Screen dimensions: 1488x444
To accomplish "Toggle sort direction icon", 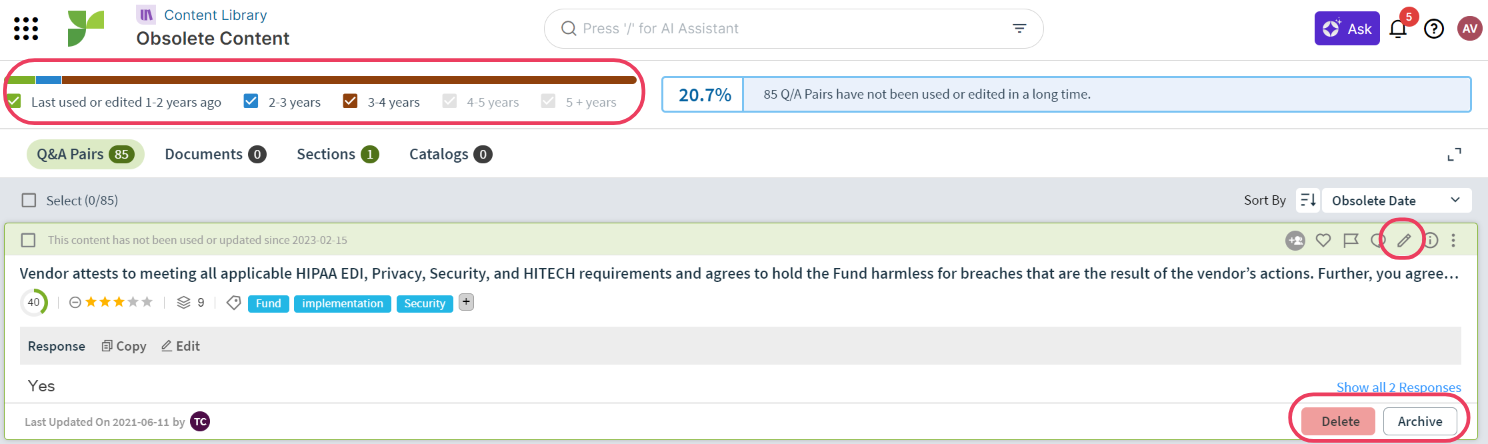I will [1307, 200].
